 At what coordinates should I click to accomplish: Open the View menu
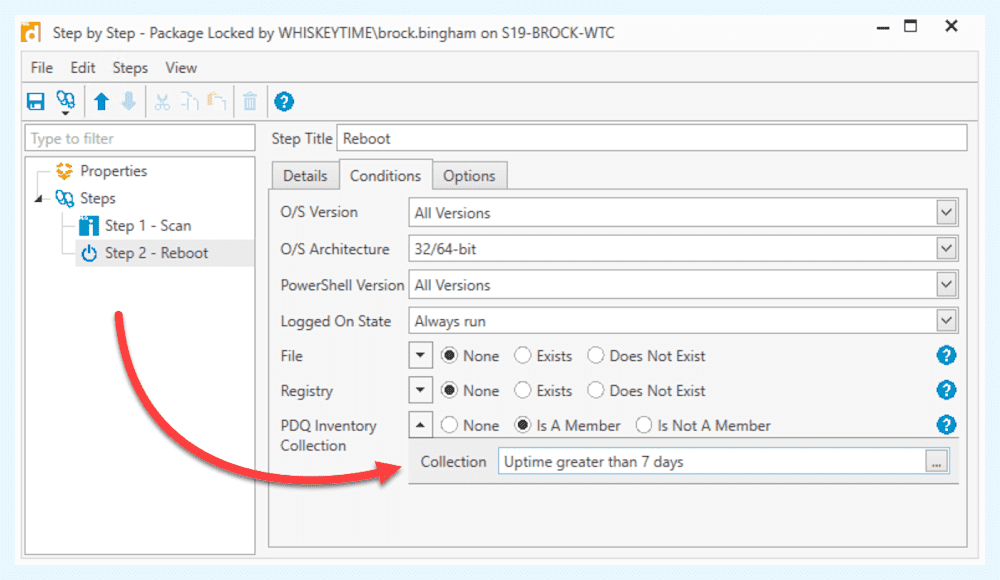(x=181, y=68)
